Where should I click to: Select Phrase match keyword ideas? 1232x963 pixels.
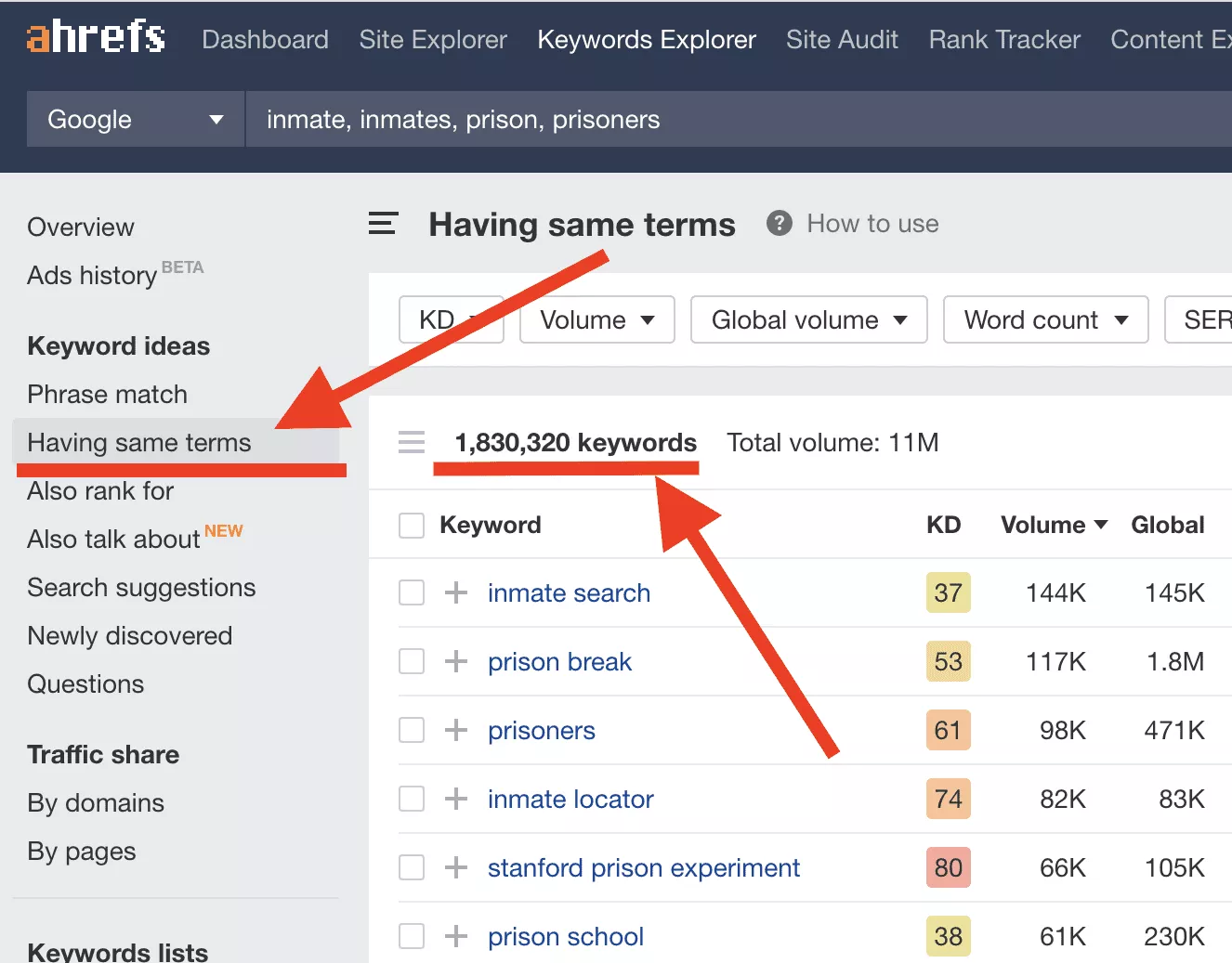[107, 394]
